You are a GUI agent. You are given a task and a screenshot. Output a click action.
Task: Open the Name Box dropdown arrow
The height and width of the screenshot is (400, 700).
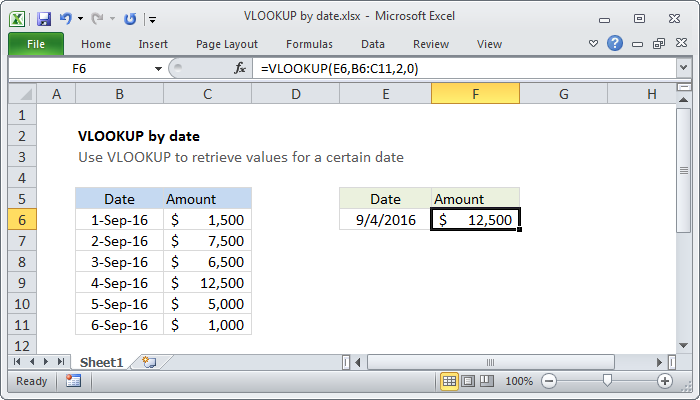point(157,68)
